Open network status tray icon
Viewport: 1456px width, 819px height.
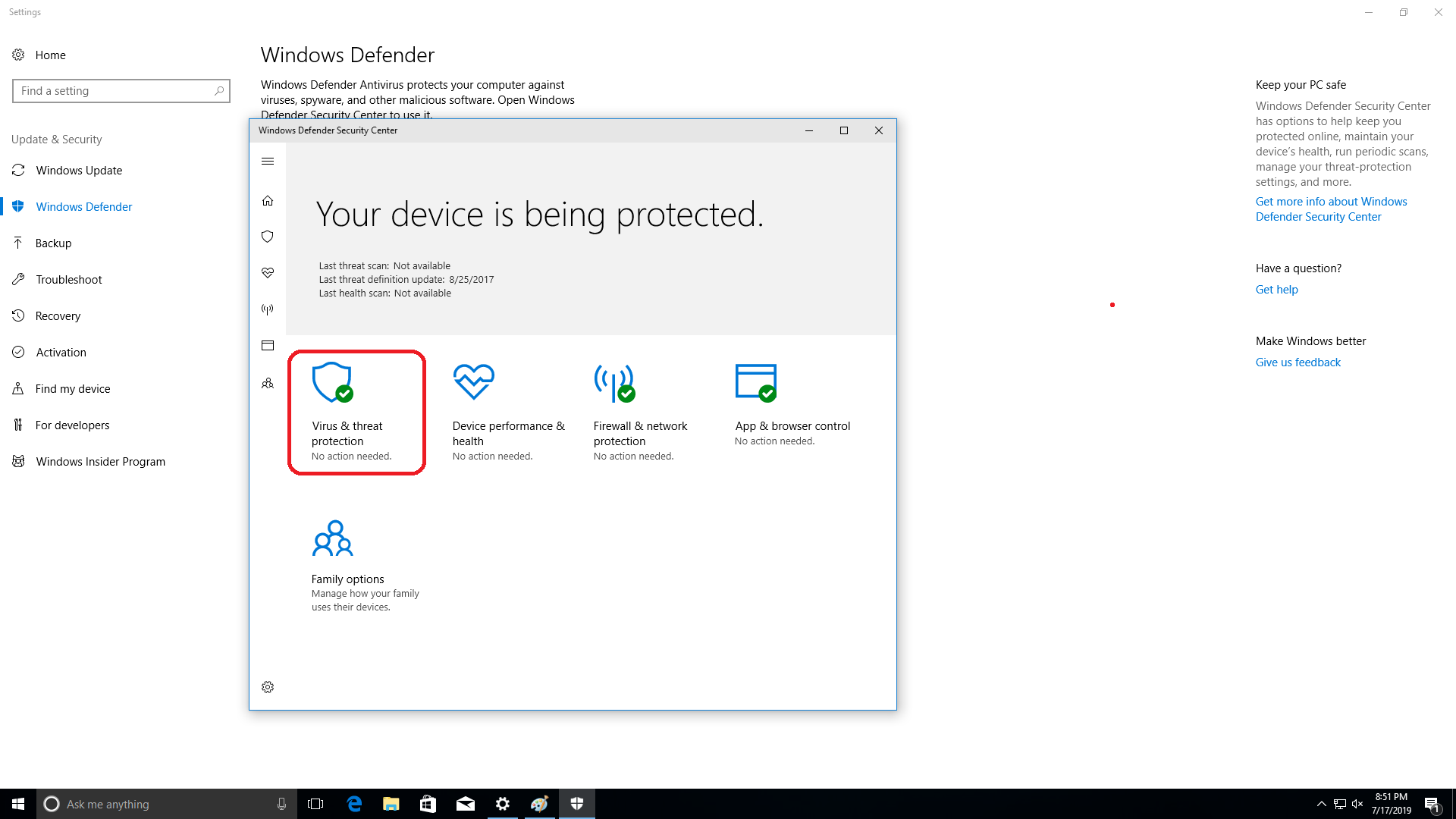1340,804
